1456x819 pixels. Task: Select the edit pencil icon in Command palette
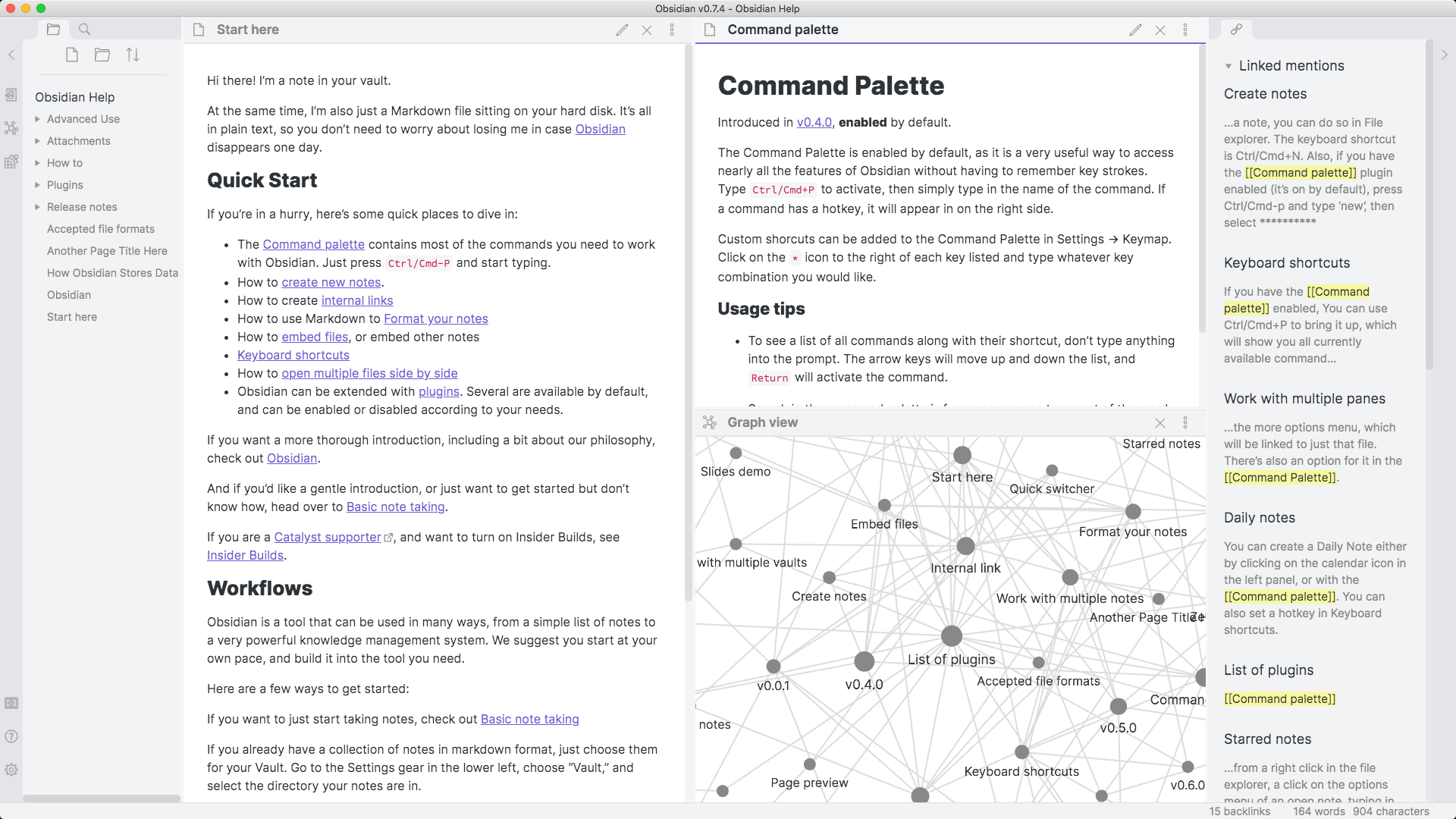coord(1135,29)
